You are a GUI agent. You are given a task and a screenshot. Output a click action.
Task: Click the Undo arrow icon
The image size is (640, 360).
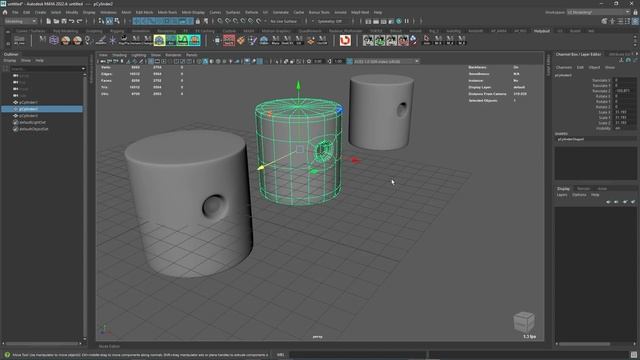[72, 21]
